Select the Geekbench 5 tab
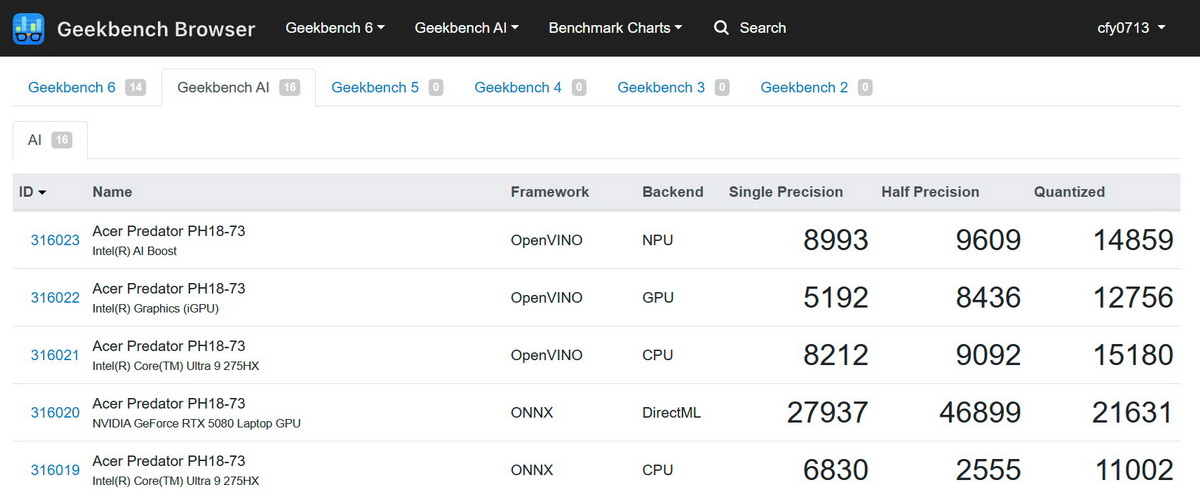The height and width of the screenshot is (497, 1200). tap(375, 87)
